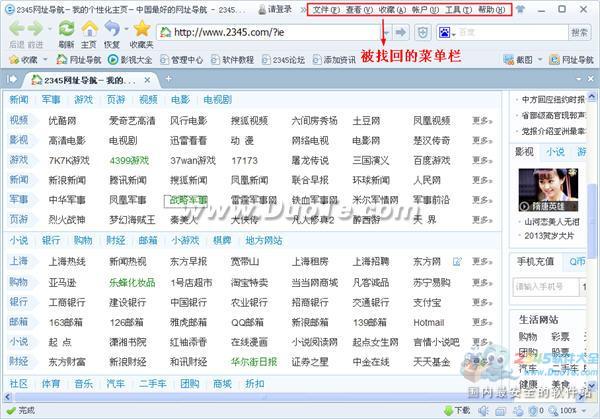
Task: Open the 亚马逊 link
Action: [62, 283]
